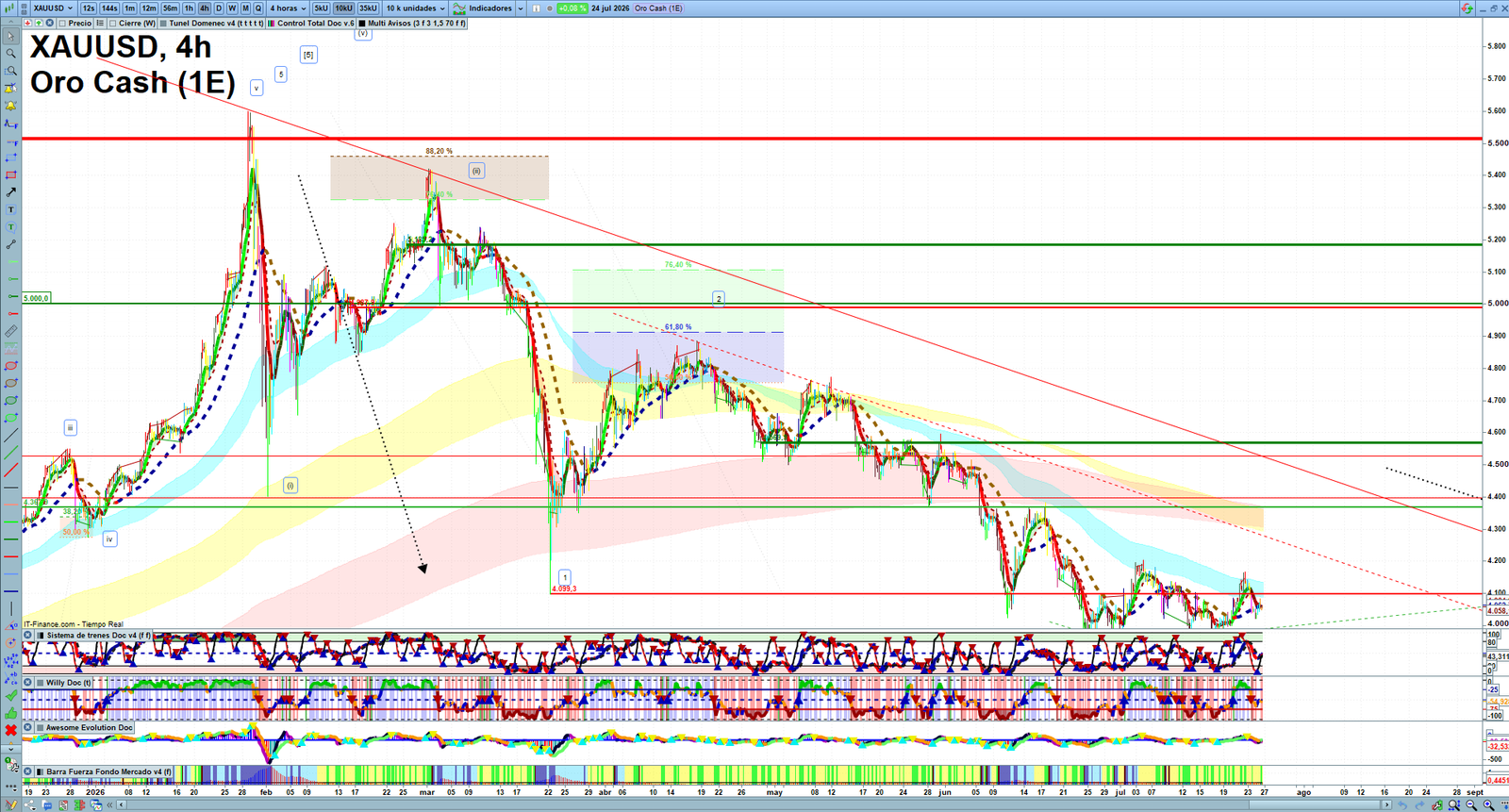Image resolution: width=1509 pixels, height=812 pixels.
Task: Pick the yellow alert bell tool
Action: pos(10,106)
